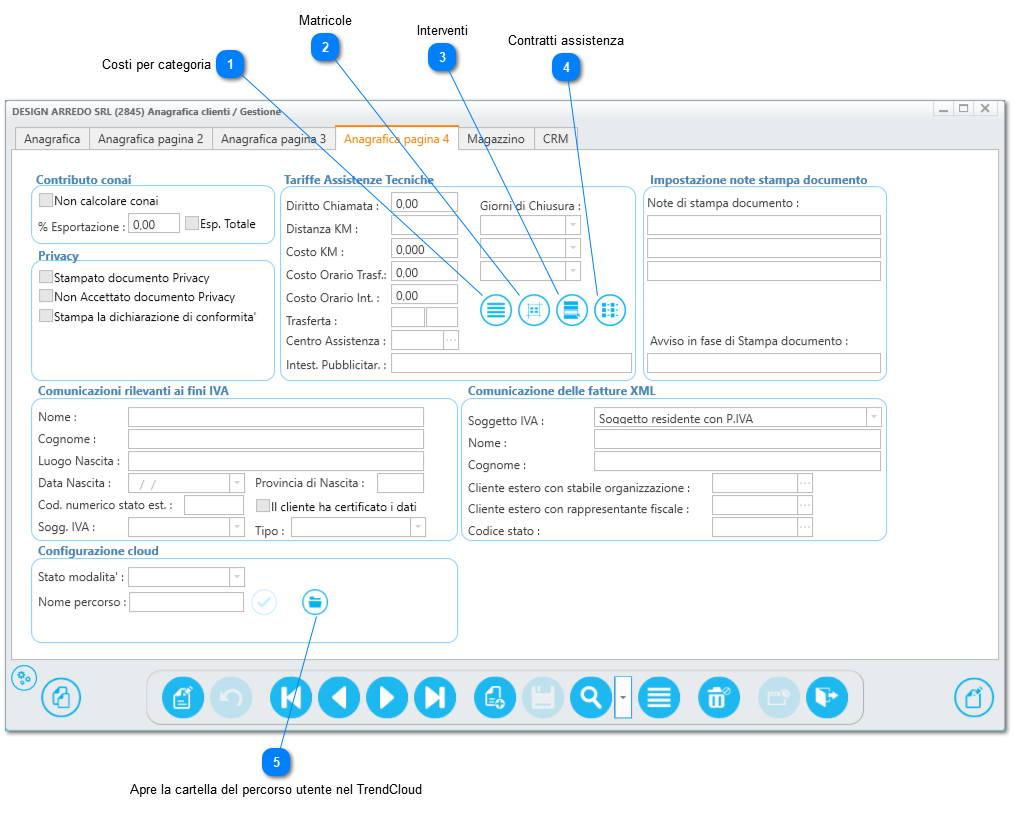1014x813 pixels.
Task: Check Il cliente ha certificato i dati
Action: pyautogui.click(x=263, y=506)
